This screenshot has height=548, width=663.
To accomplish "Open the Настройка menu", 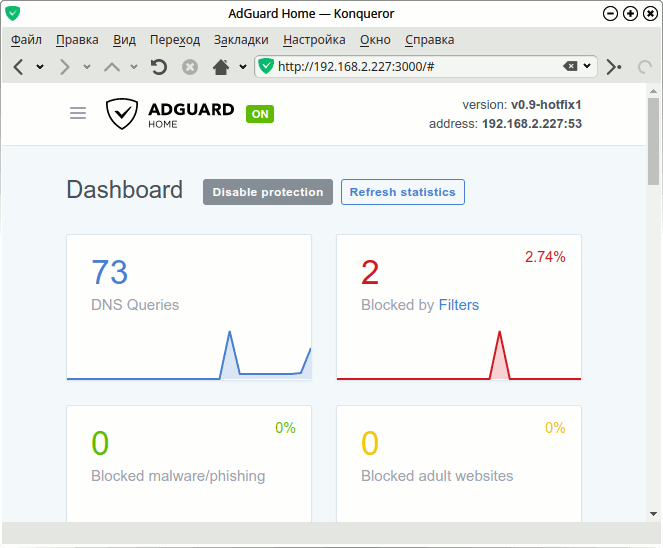I will pos(314,40).
